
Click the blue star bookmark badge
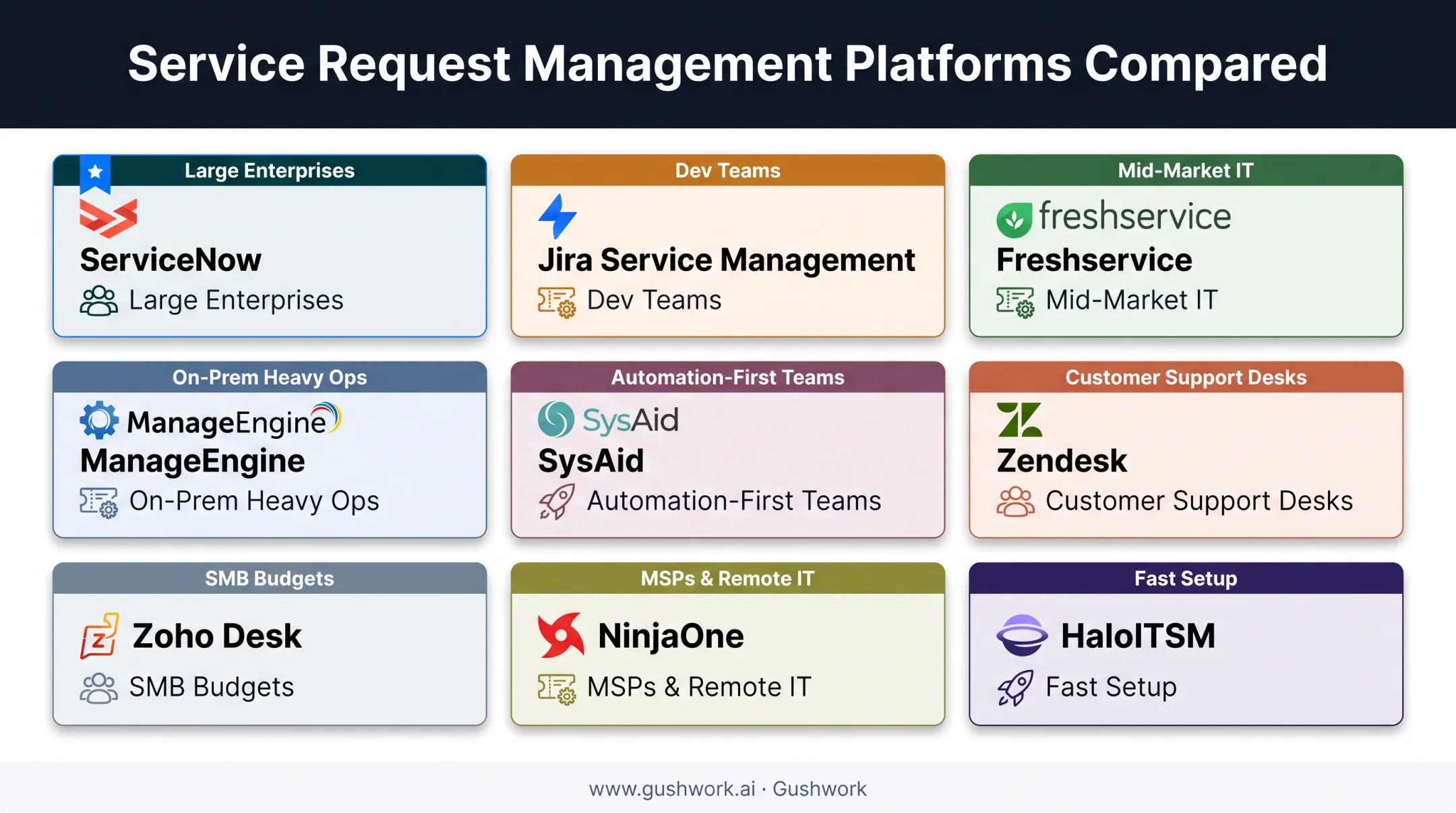(95, 174)
